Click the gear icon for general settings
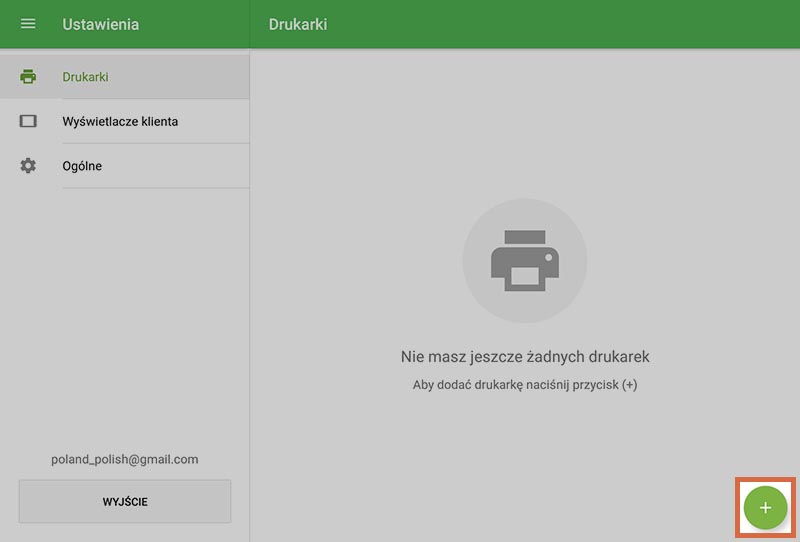 (28, 166)
